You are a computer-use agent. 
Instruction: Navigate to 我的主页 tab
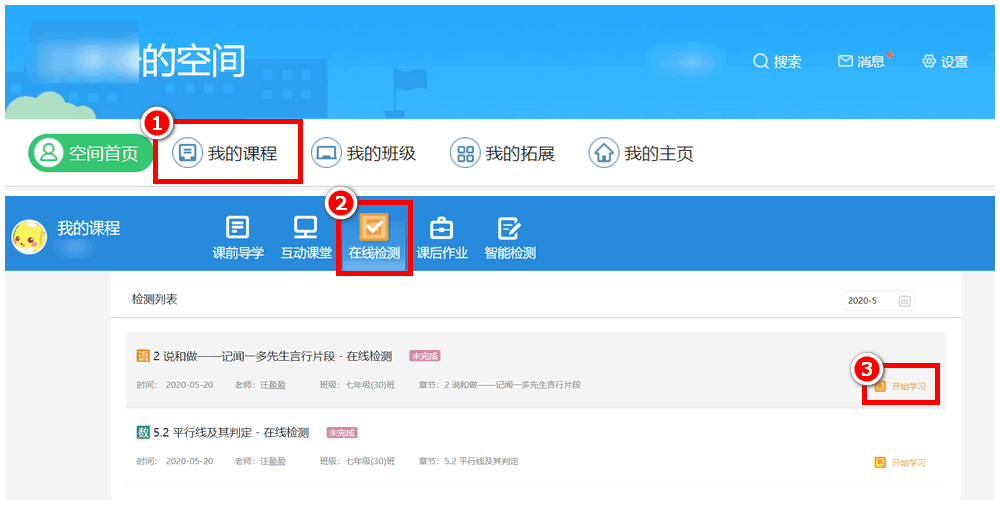click(643, 153)
